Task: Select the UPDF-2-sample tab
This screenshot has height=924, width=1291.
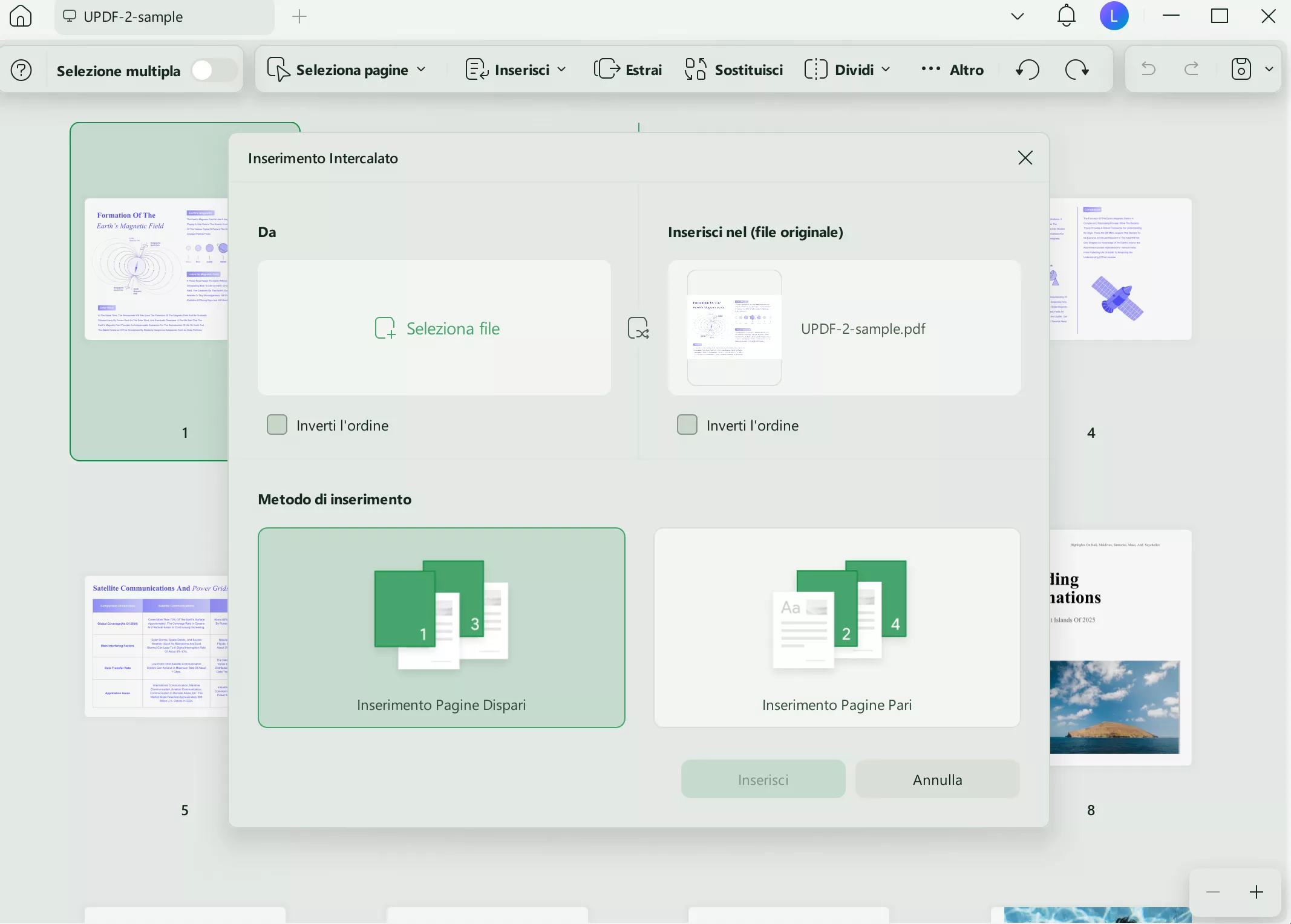Action: pyautogui.click(x=133, y=17)
